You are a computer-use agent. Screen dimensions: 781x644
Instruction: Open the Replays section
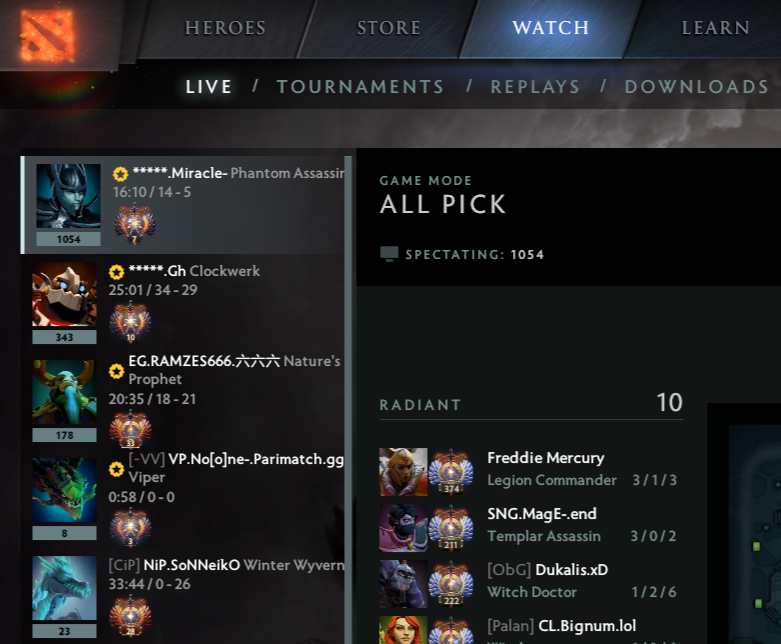pyautogui.click(x=535, y=87)
